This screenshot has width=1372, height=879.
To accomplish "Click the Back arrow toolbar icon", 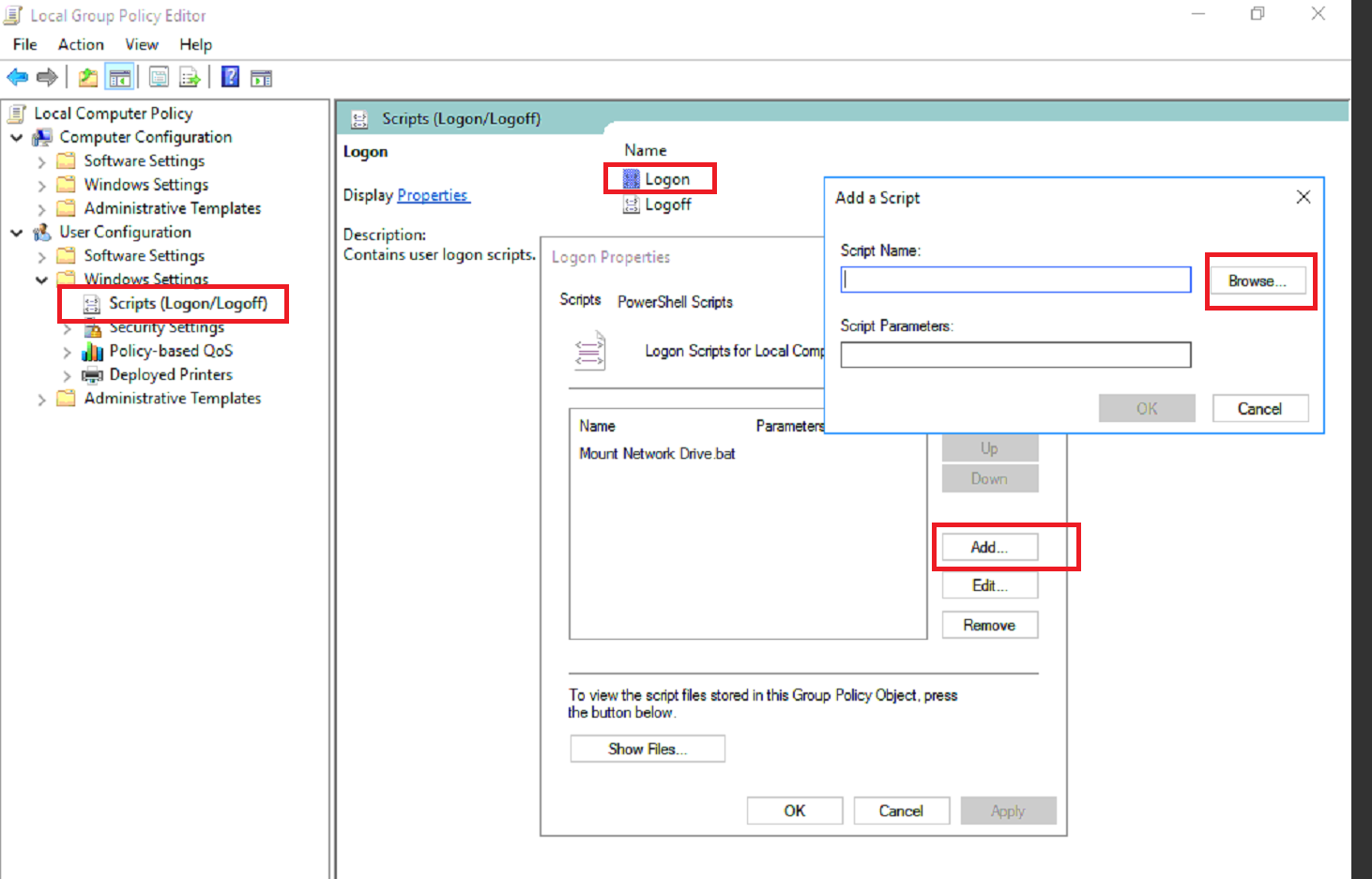I will (17, 78).
